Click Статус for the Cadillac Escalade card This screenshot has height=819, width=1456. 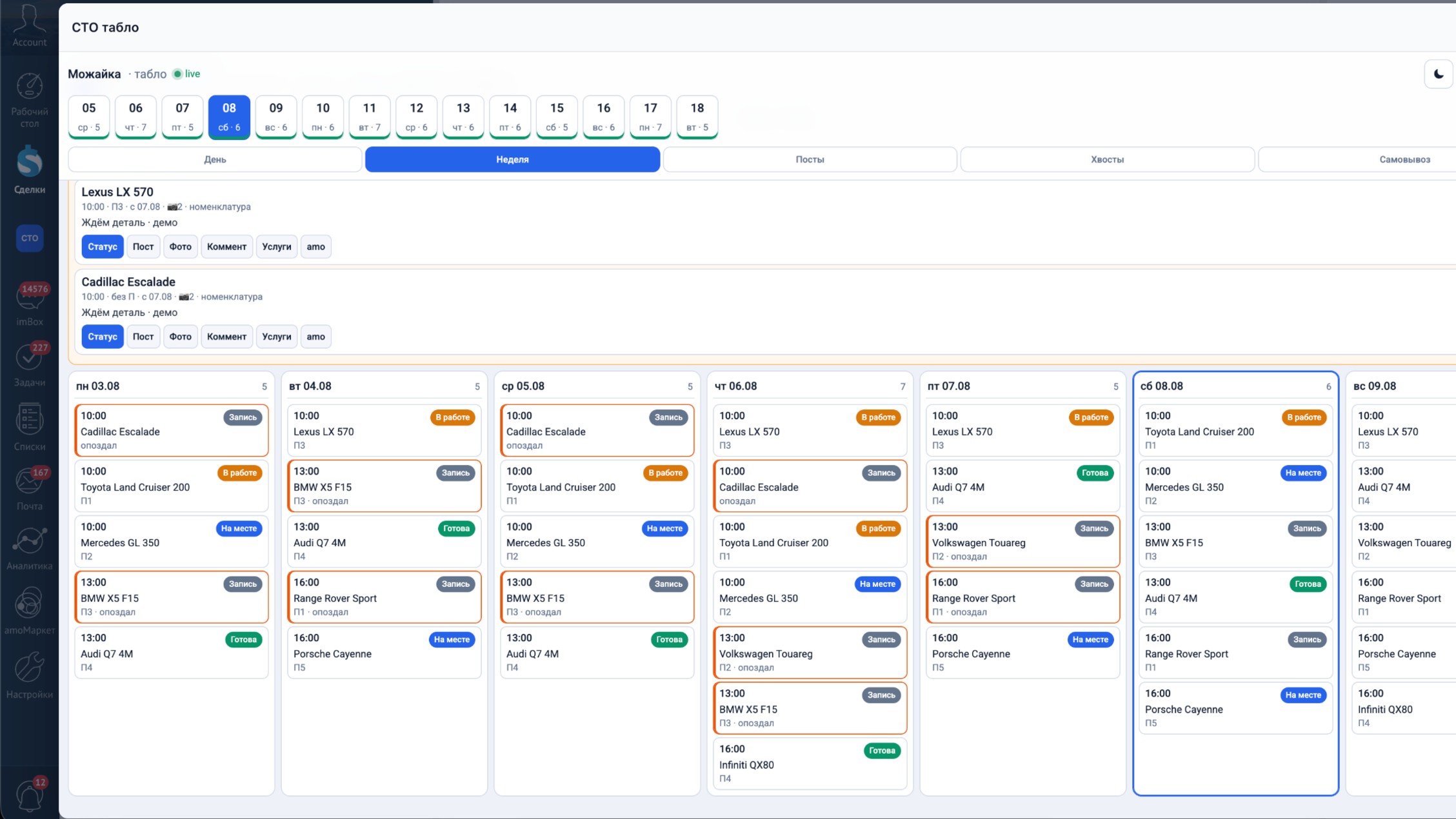[103, 337]
